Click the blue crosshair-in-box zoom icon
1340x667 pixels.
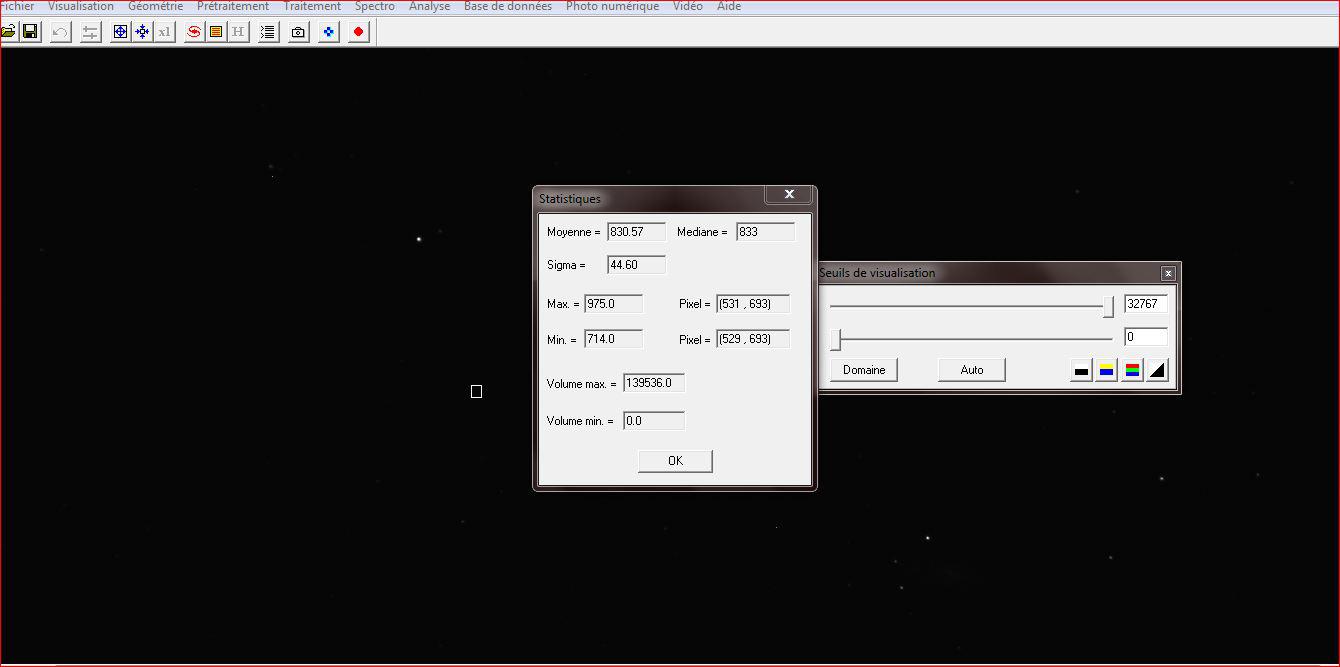[120, 32]
